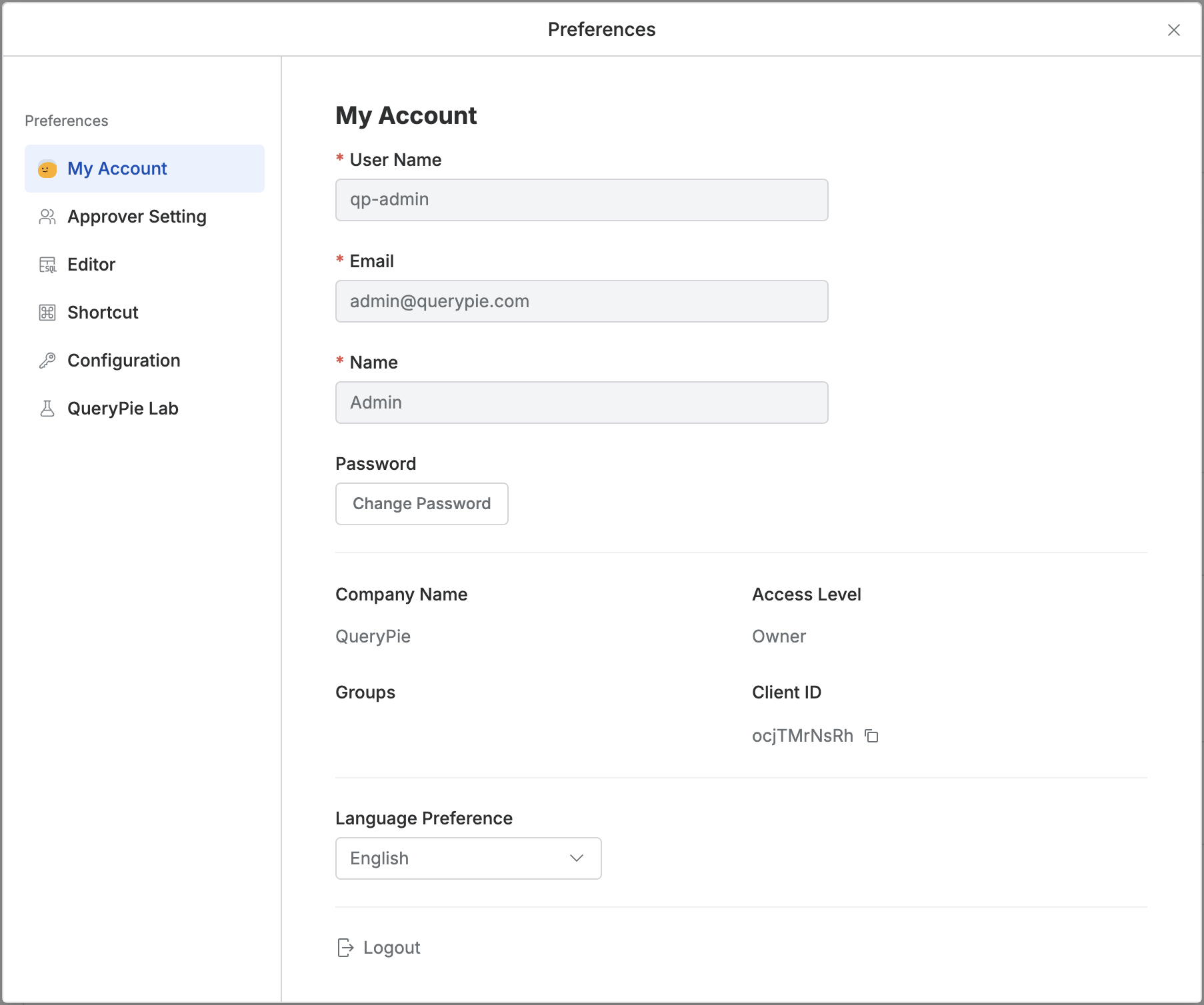
Task: Click the Logout door-arrow icon
Action: [345, 948]
